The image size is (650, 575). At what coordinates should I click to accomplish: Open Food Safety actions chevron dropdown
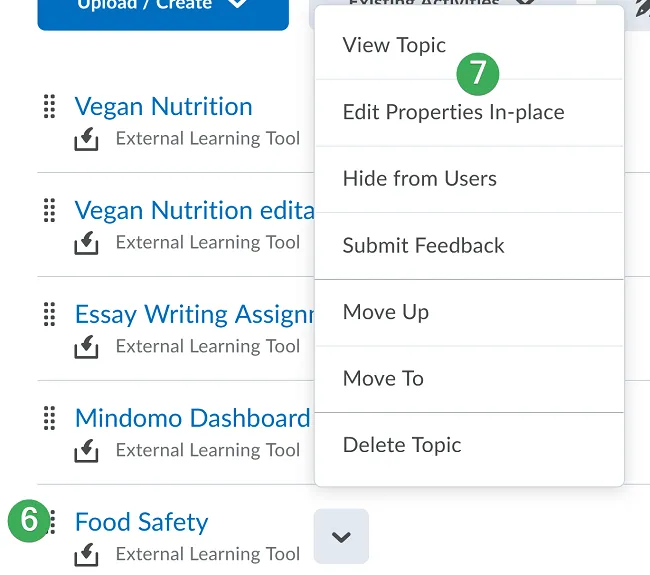(x=341, y=537)
